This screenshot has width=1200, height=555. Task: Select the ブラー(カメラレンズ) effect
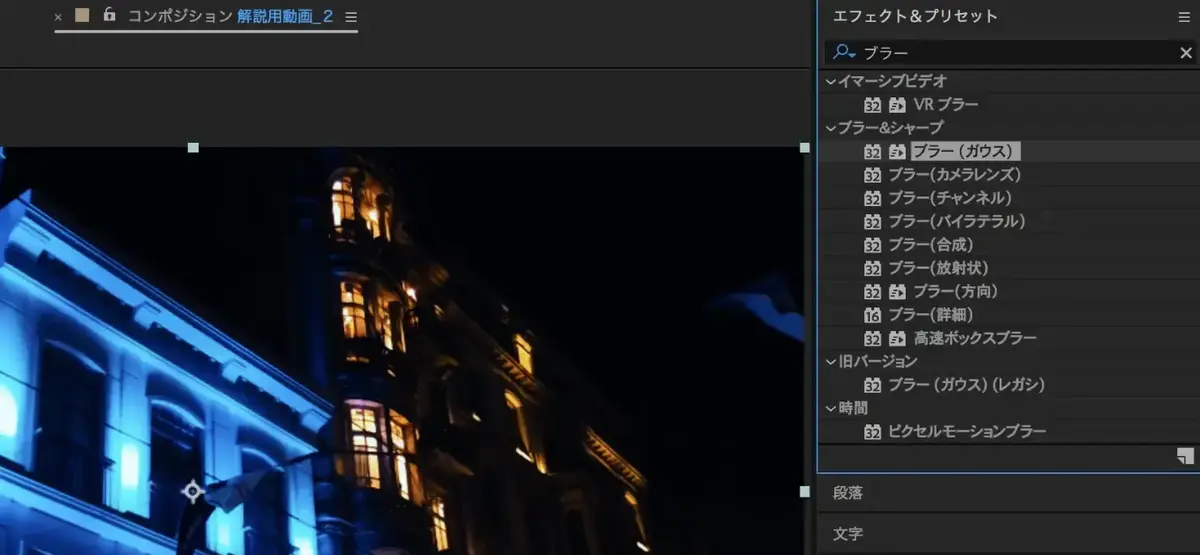[x=954, y=175]
